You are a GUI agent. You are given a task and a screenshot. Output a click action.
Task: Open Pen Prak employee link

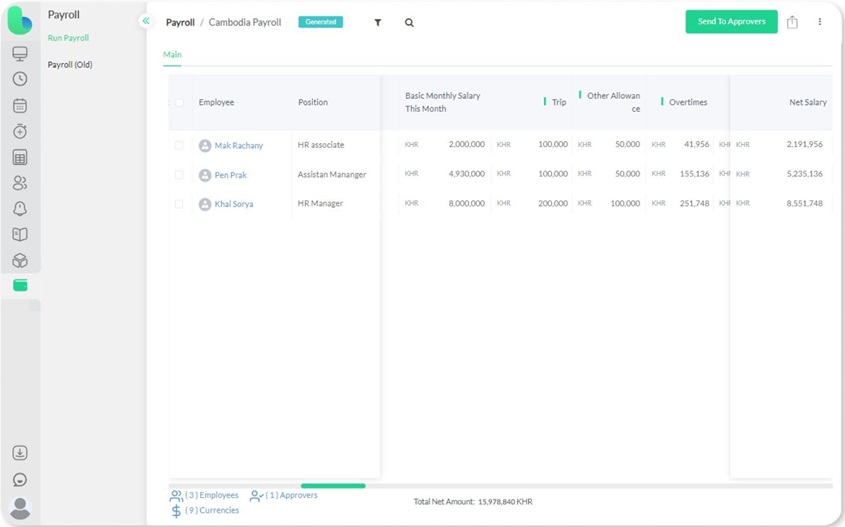(231, 175)
